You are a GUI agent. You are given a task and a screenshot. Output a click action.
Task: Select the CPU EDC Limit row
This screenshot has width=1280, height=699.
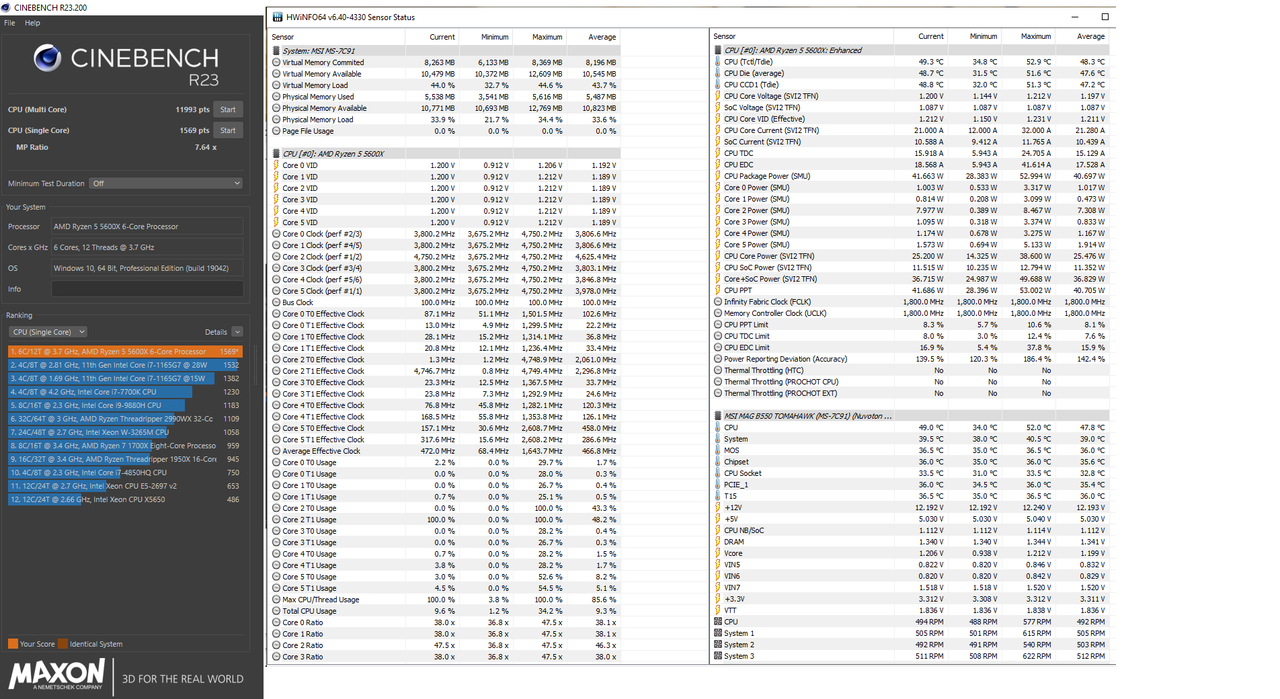point(911,348)
